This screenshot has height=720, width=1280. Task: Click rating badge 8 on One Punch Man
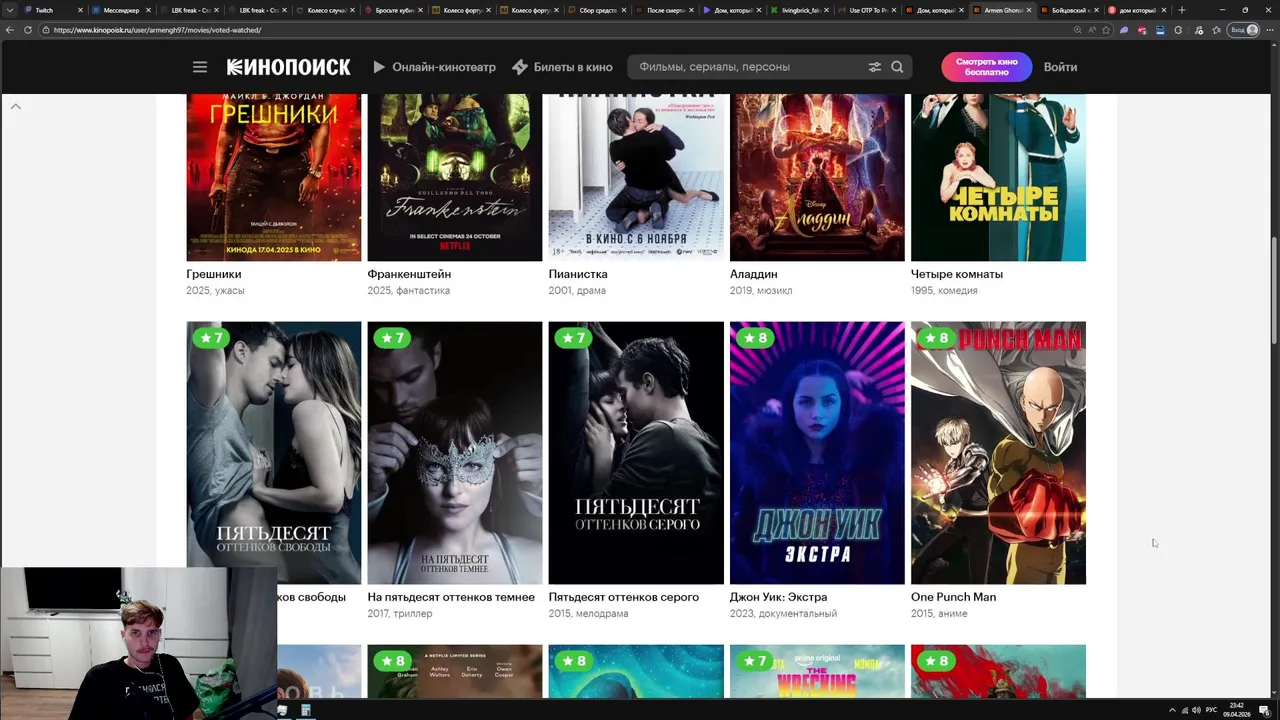[x=936, y=338]
